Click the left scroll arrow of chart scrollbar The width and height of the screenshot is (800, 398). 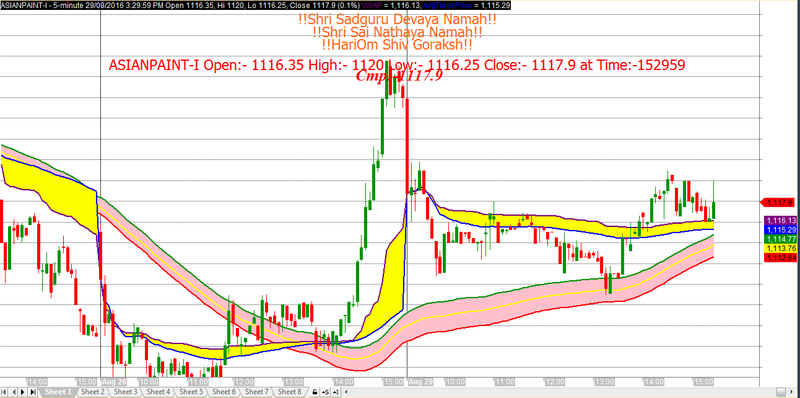pyautogui.click(x=346, y=392)
